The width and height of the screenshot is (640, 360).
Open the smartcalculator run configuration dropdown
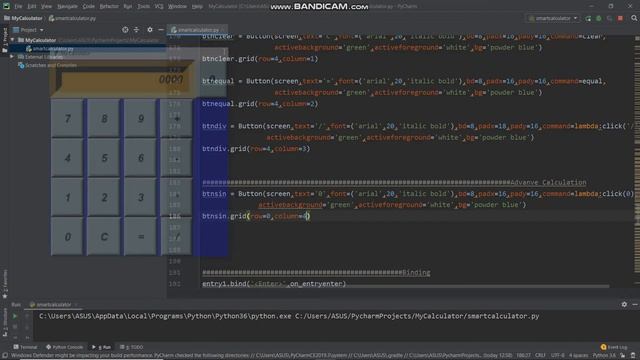point(553,18)
